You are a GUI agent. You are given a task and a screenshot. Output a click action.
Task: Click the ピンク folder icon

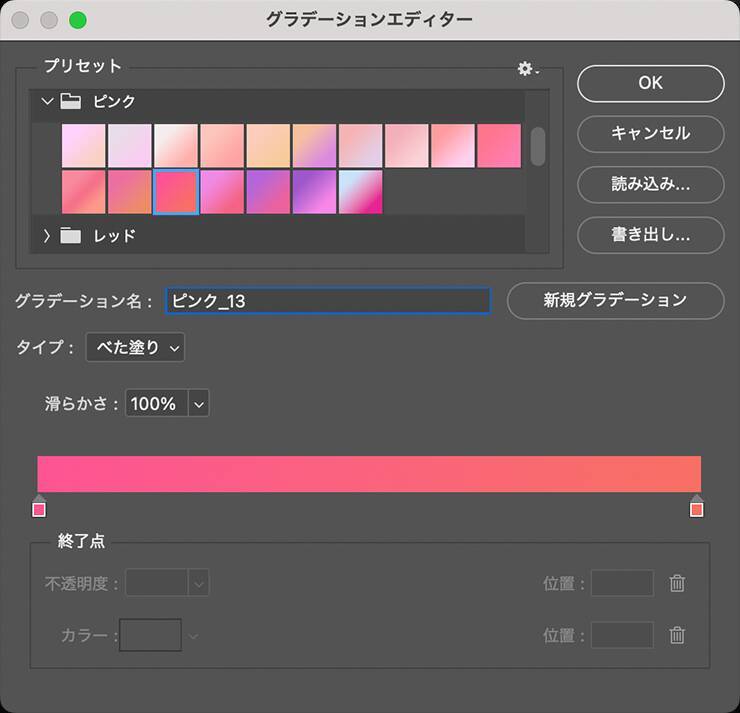[x=71, y=101]
